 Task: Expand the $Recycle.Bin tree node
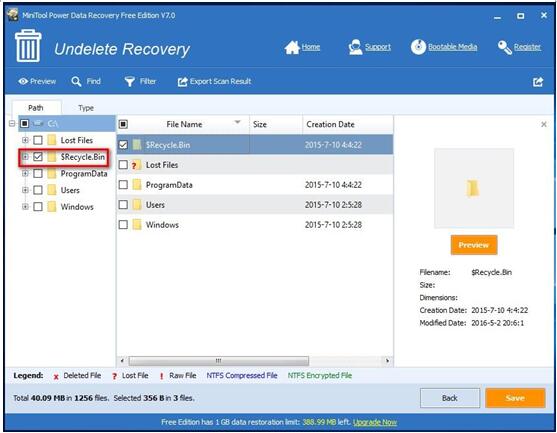tap(25, 157)
